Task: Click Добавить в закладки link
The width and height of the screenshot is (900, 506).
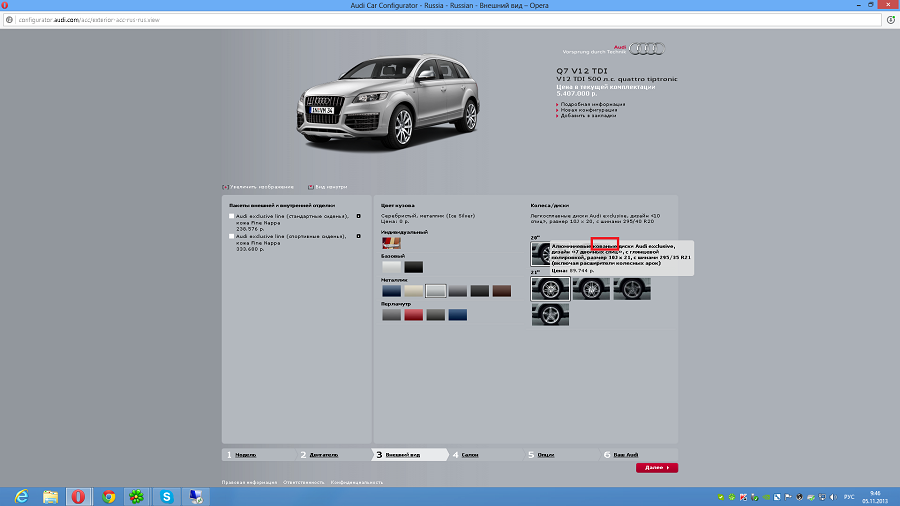Action: pos(588,115)
